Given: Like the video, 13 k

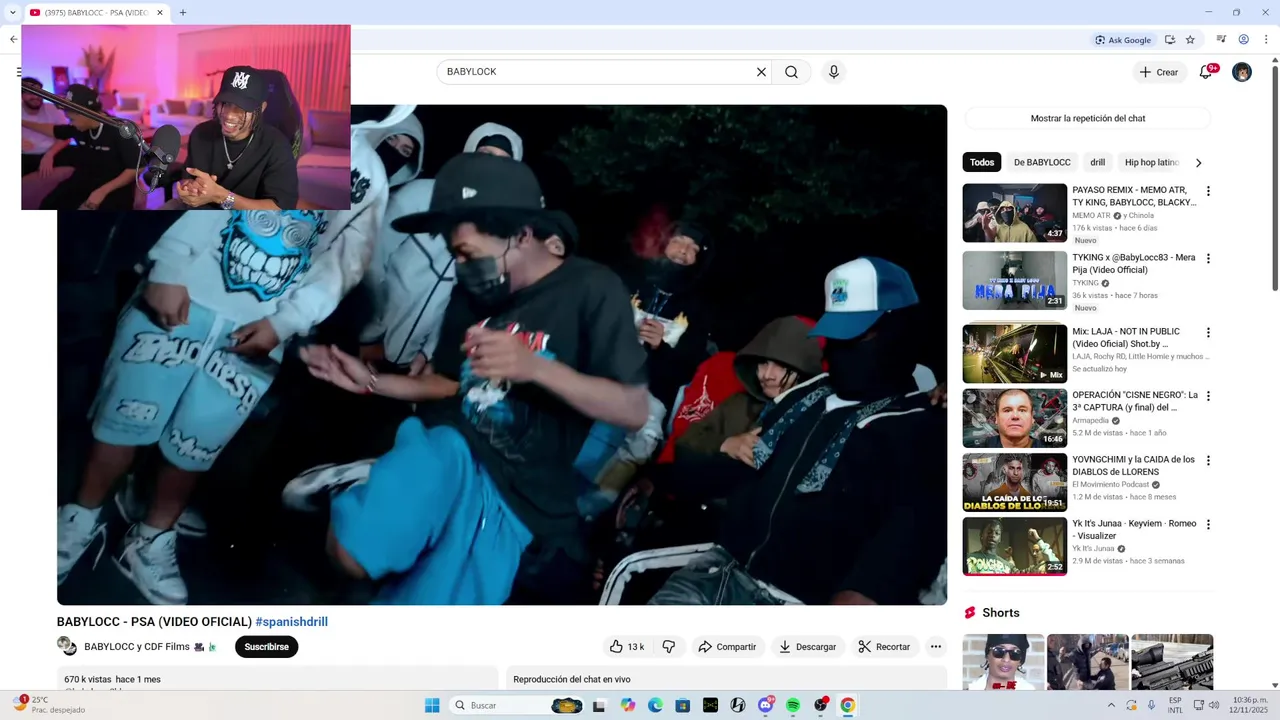Looking at the screenshot, I should pos(627,647).
